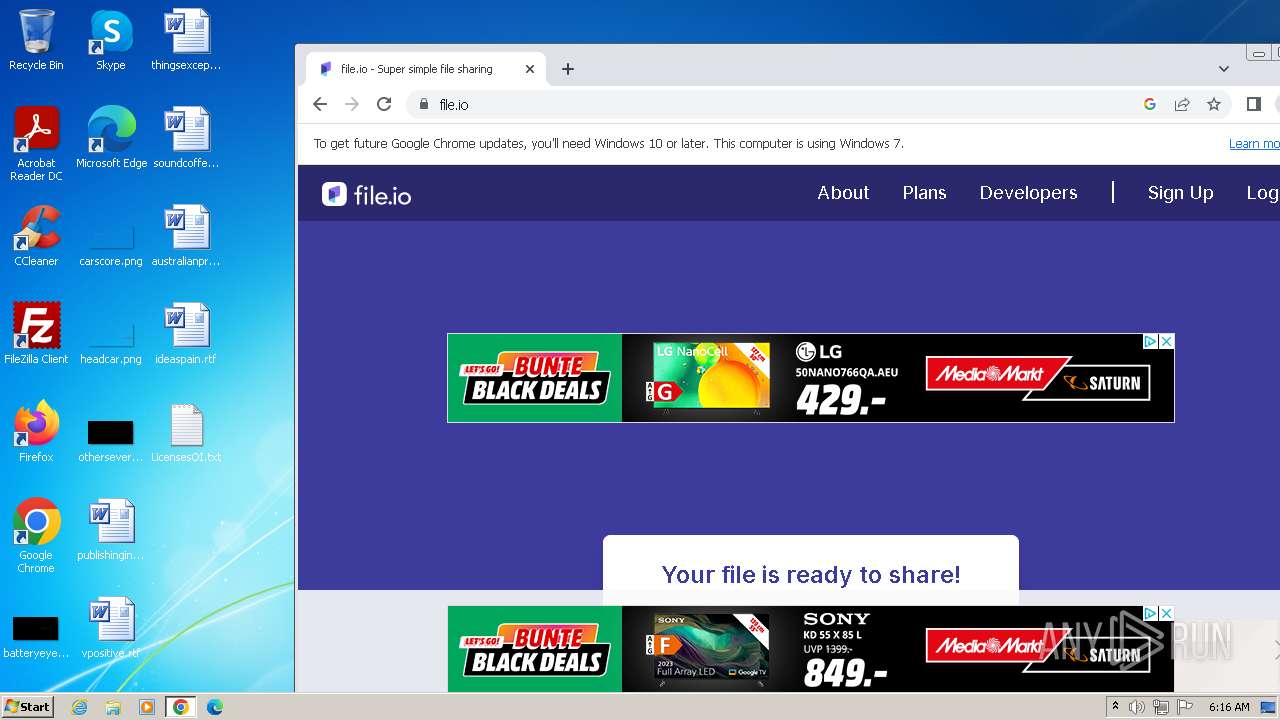Click the file.io address bar URL
This screenshot has width=1280, height=720.
[x=454, y=104]
